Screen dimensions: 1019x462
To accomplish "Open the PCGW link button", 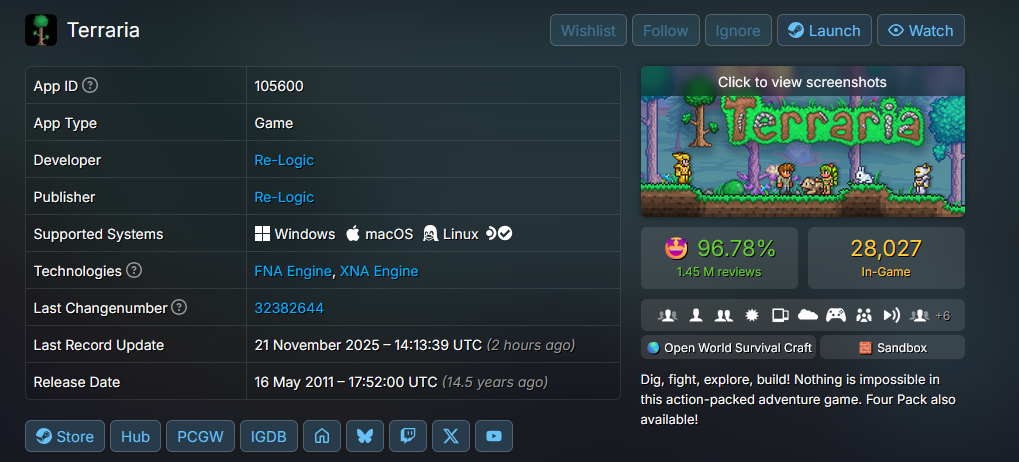I will [x=200, y=436].
